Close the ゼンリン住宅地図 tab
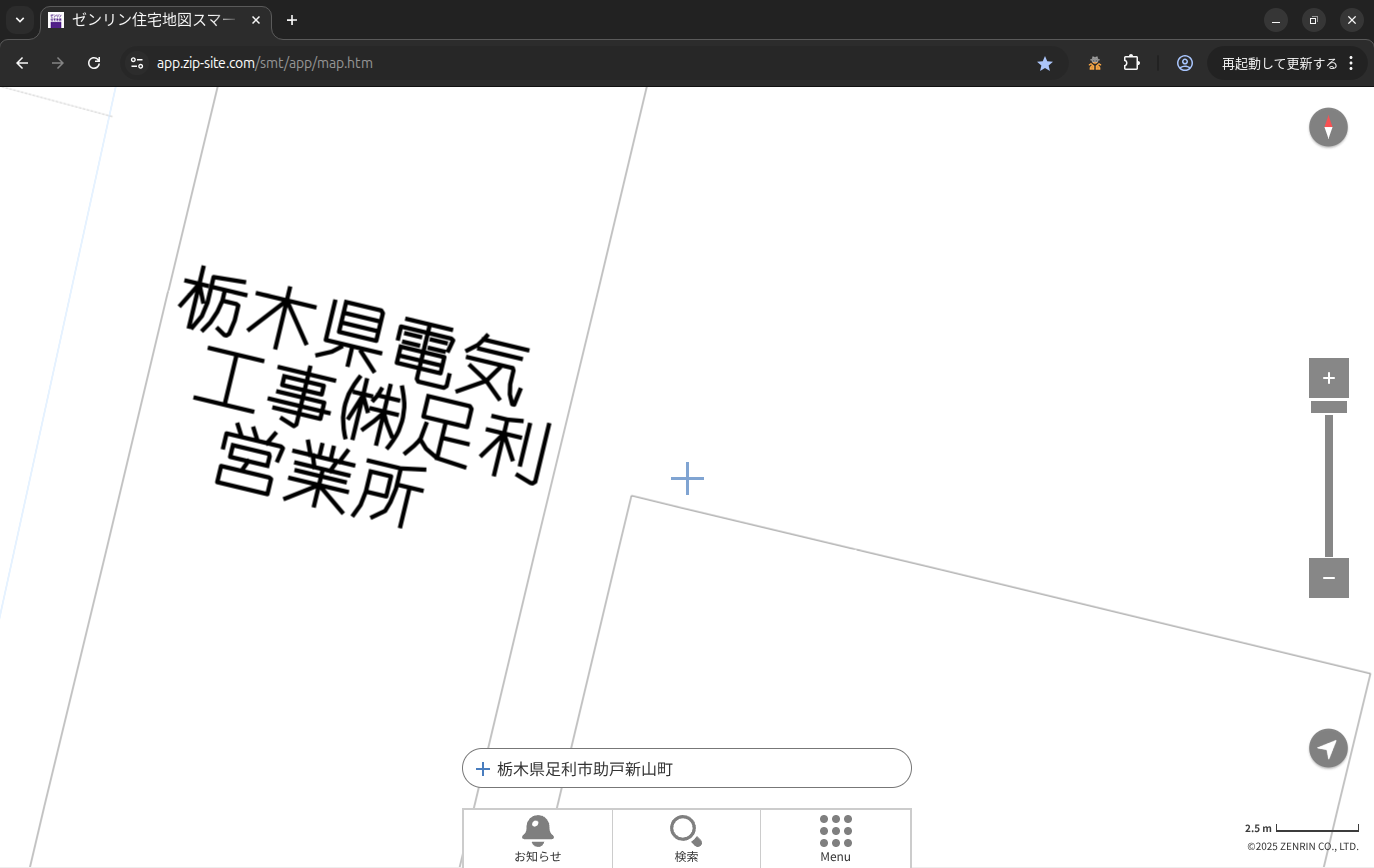Image resolution: width=1374 pixels, height=868 pixels. point(257,20)
